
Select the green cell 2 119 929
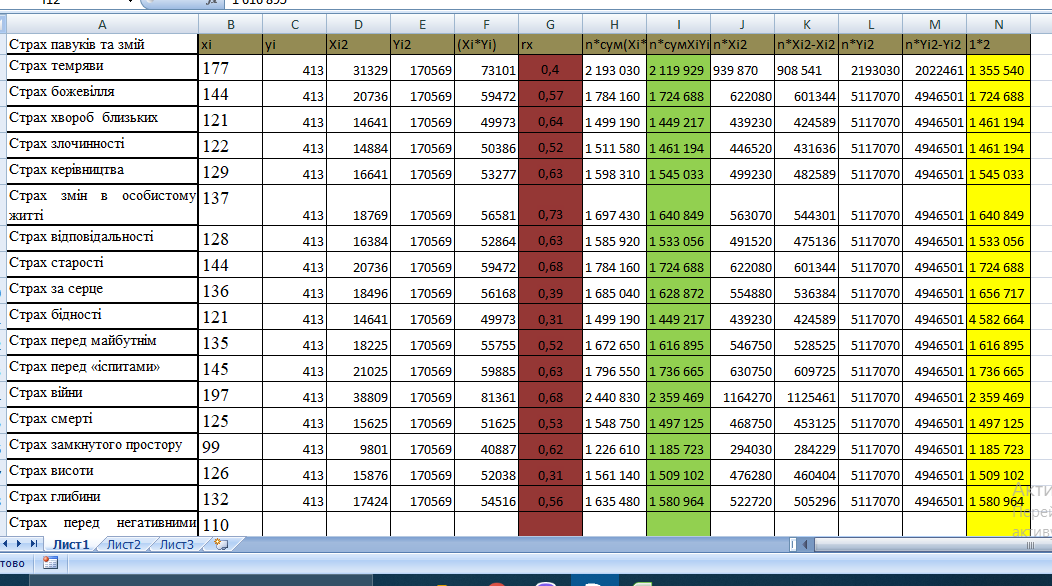pos(678,68)
